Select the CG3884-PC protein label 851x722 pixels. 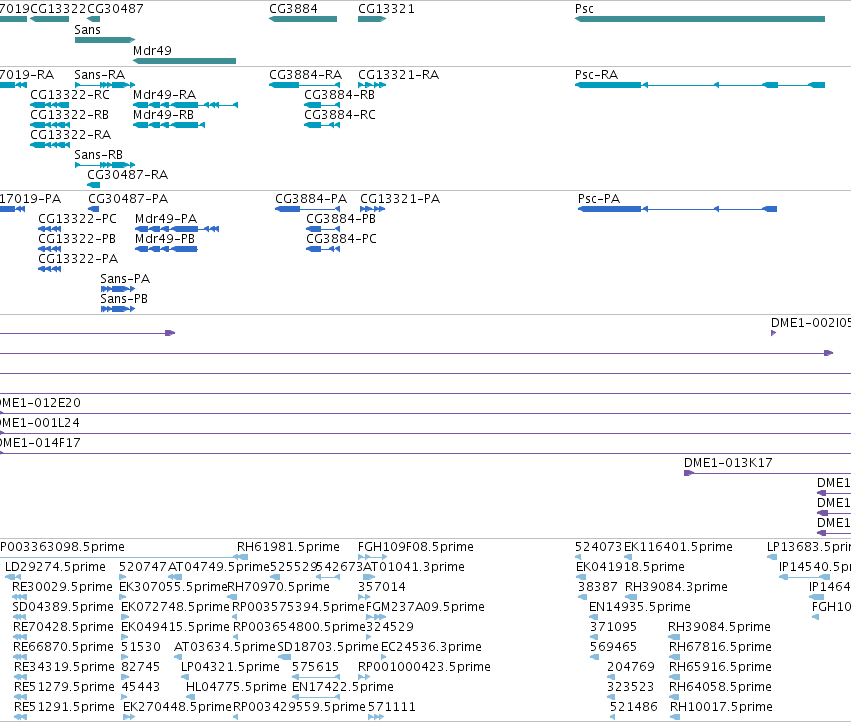tap(341, 239)
